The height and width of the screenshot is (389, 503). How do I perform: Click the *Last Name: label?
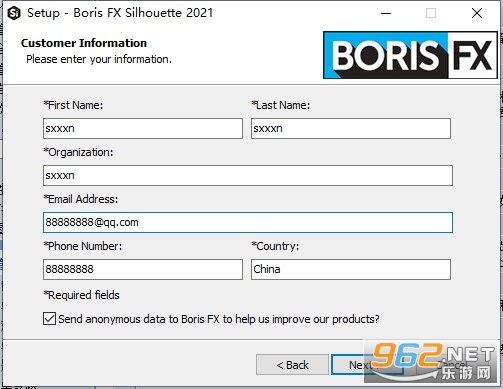pyautogui.click(x=281, y=105)
